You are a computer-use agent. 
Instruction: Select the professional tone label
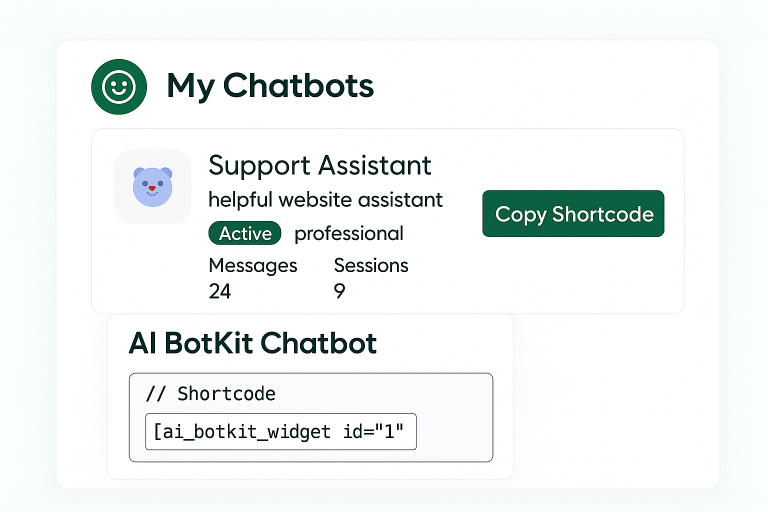point(349,234)
